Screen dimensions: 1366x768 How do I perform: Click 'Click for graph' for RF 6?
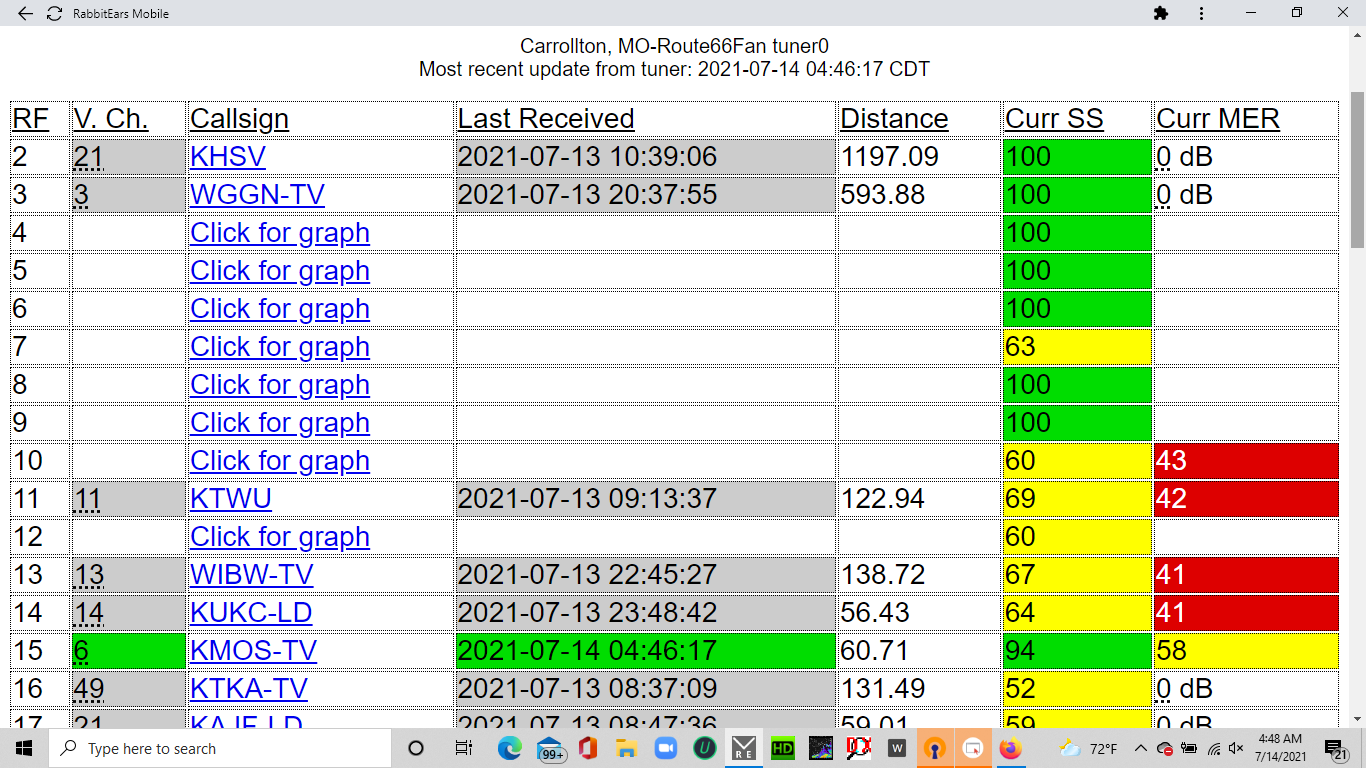pyautogui.click(x=280, y=309)
